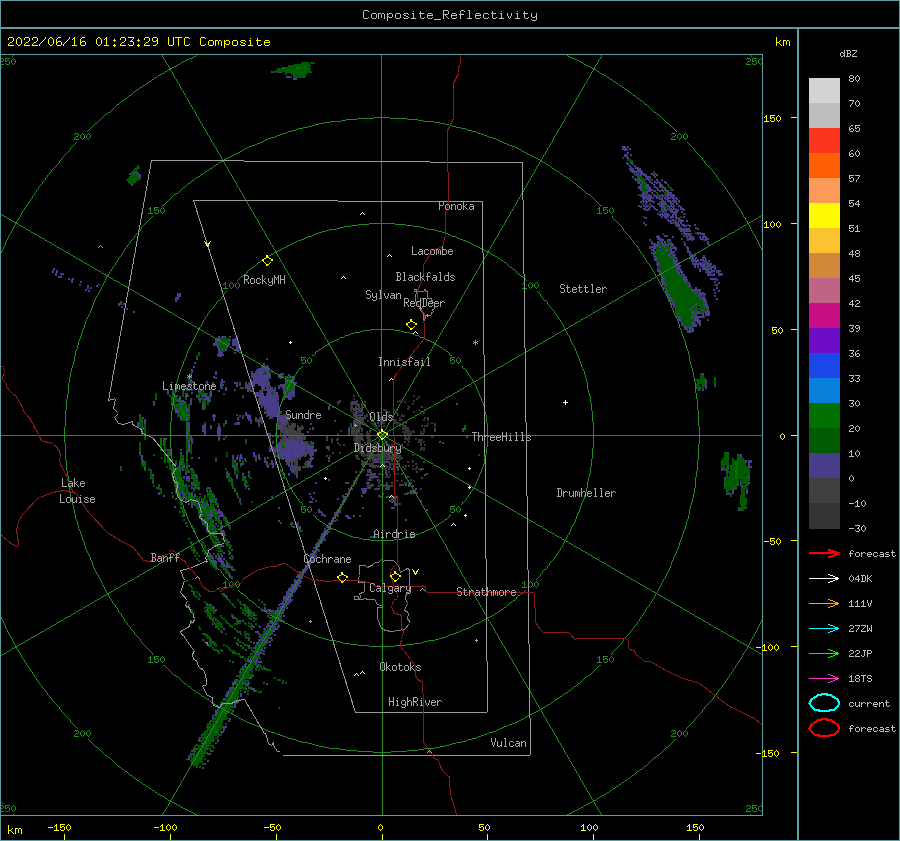The image size is (900, 841).
Task: Select the Banff label
Action: pyautogui.click(x=165, y=557)
